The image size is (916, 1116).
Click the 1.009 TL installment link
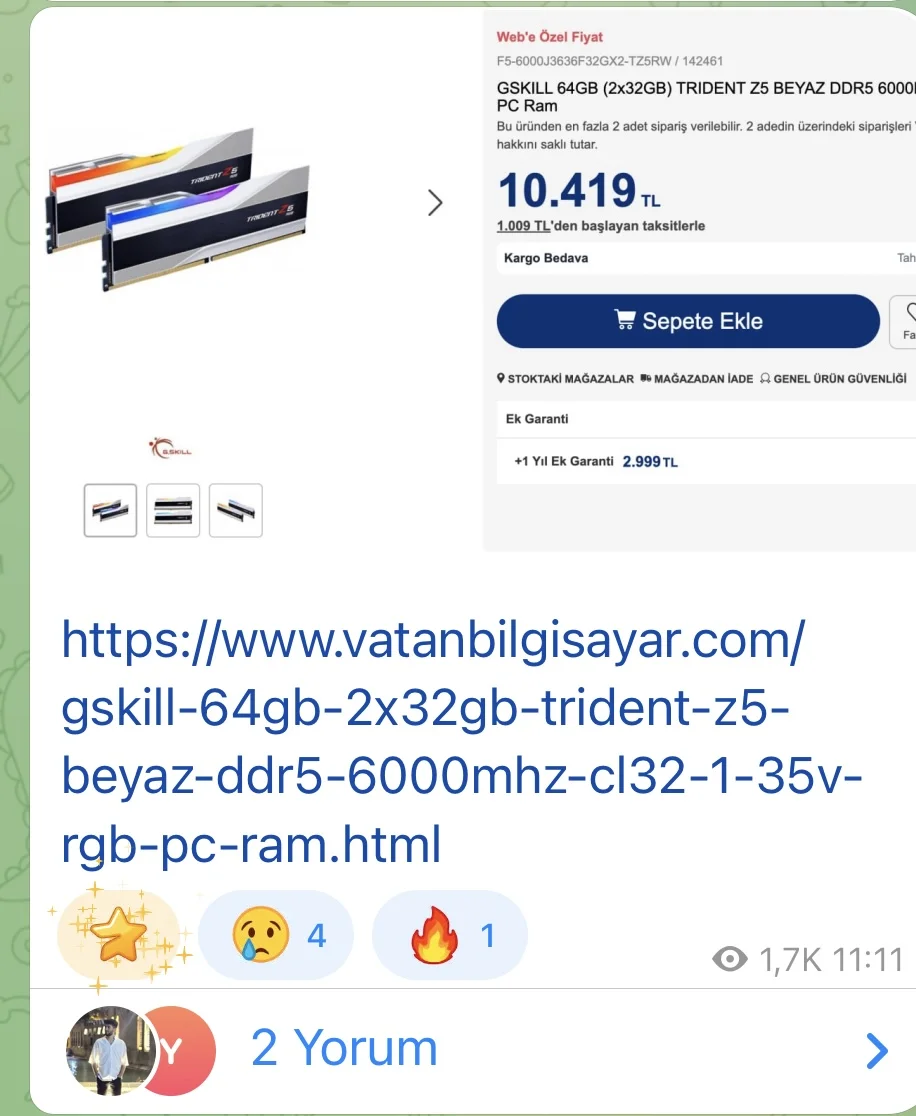tap(523, 226)
